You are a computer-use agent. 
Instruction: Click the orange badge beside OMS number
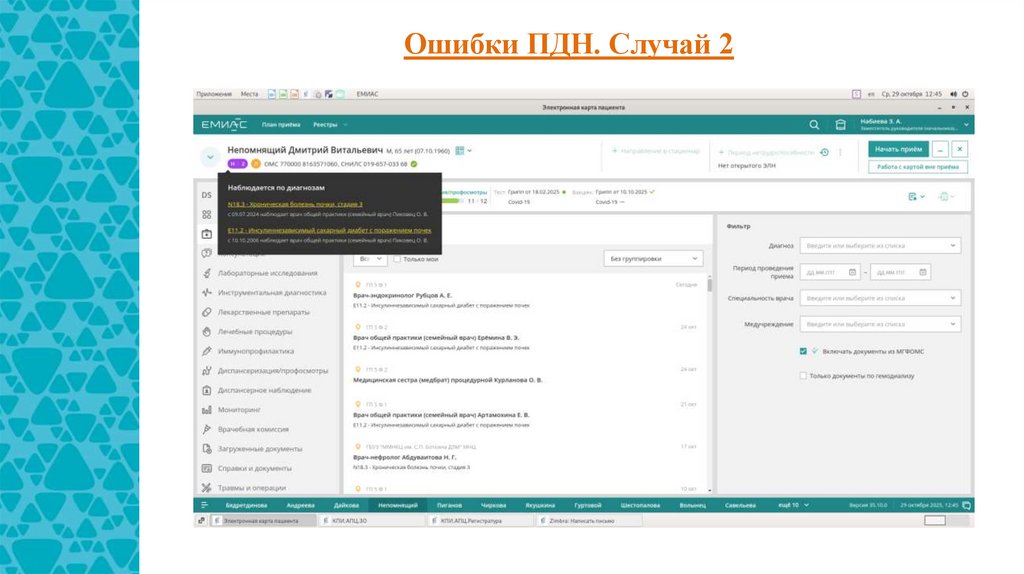coord(255,164)
